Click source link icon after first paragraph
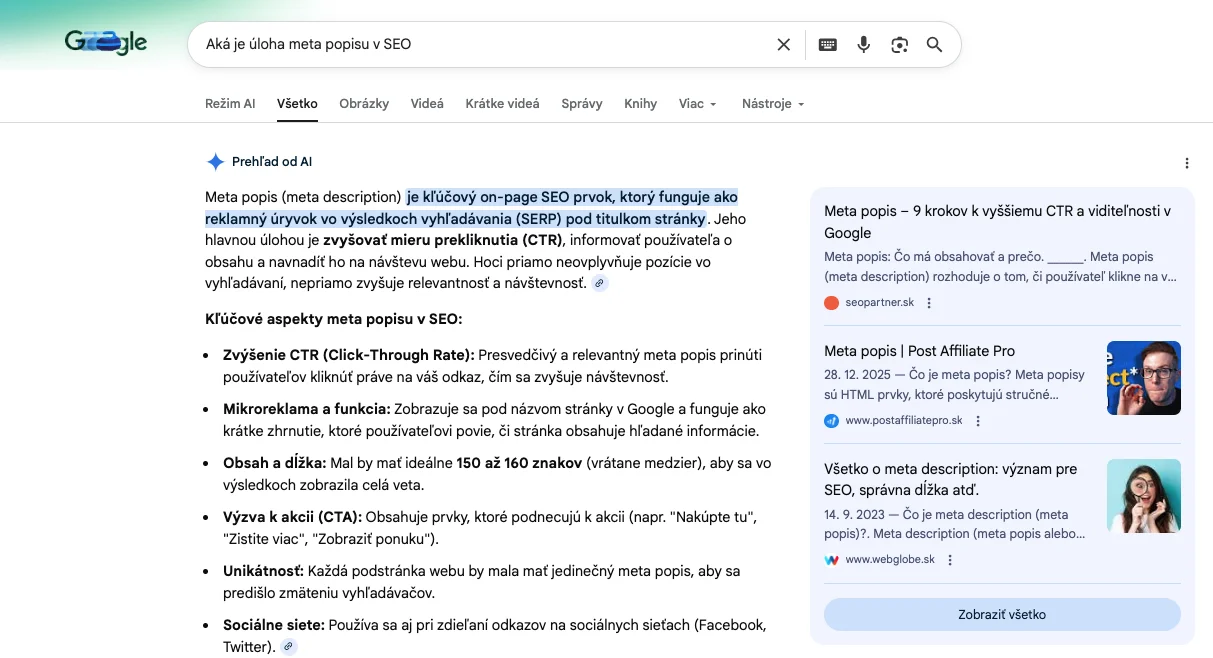Image resolution: width=1213 pixels, height=658 pixels. click(599, 284)
